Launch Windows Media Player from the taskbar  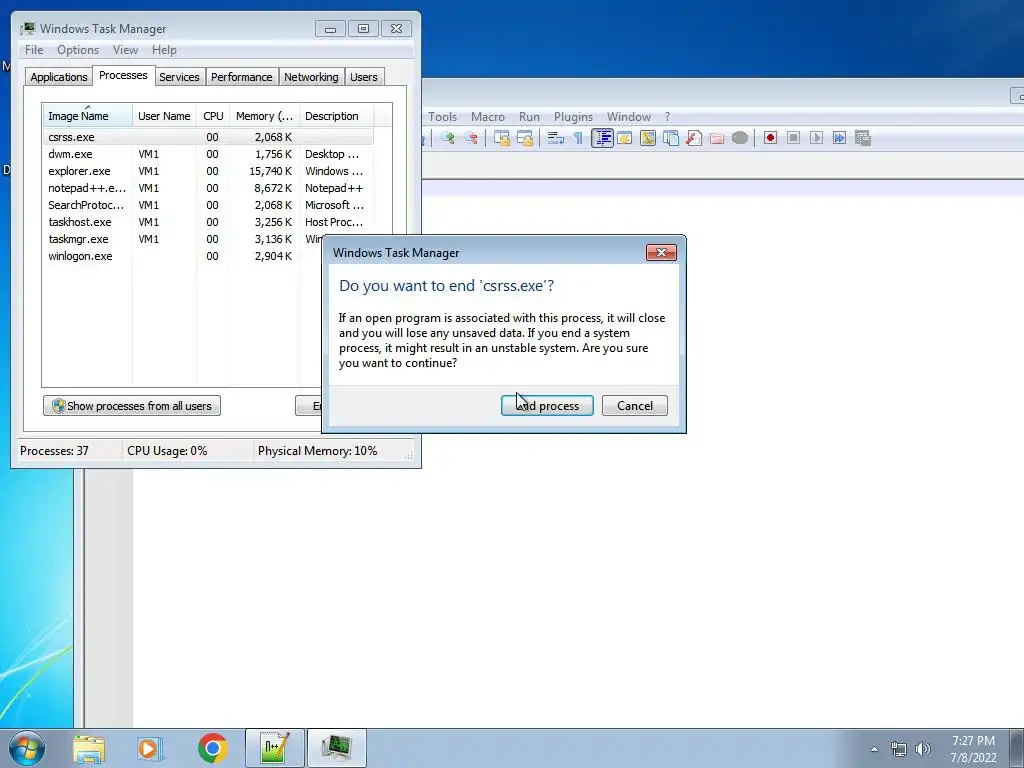149,748
